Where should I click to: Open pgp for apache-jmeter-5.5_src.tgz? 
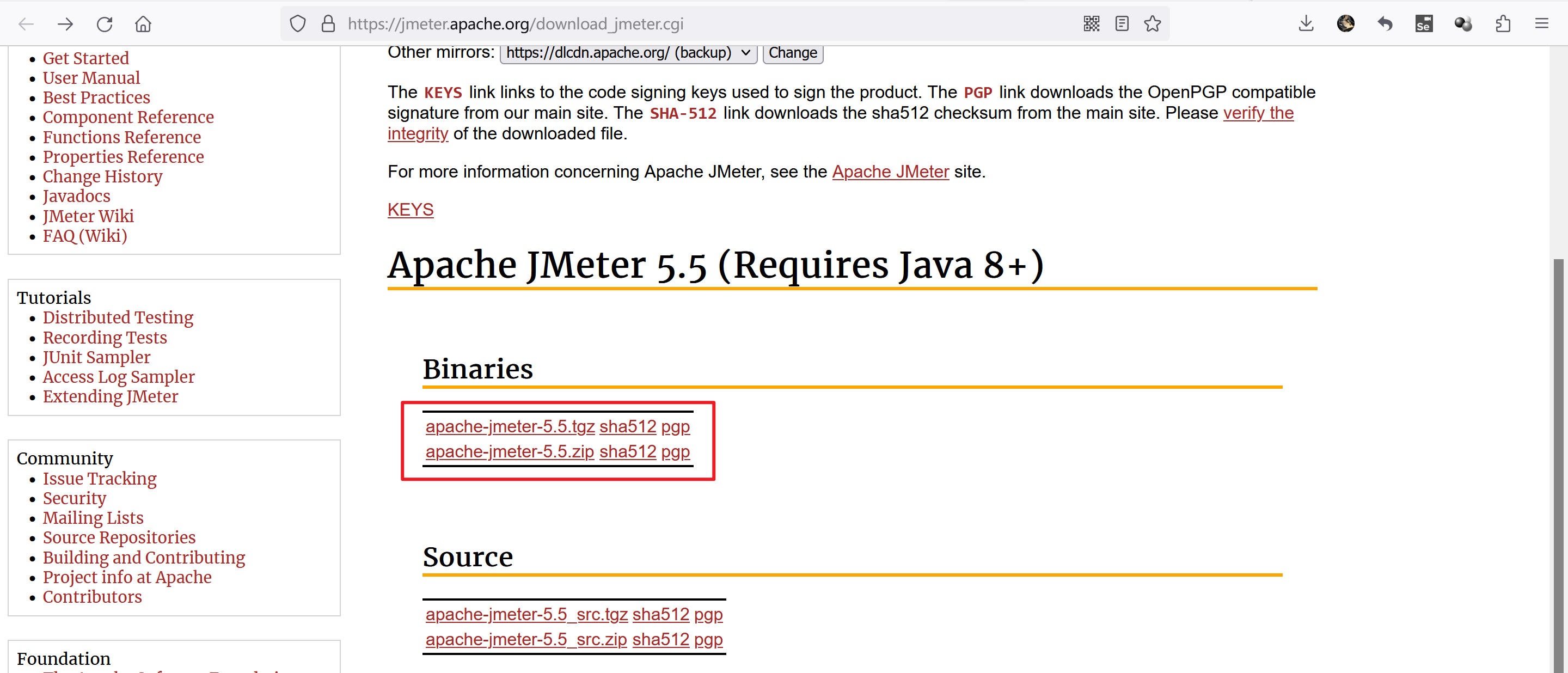click(708, 615)
